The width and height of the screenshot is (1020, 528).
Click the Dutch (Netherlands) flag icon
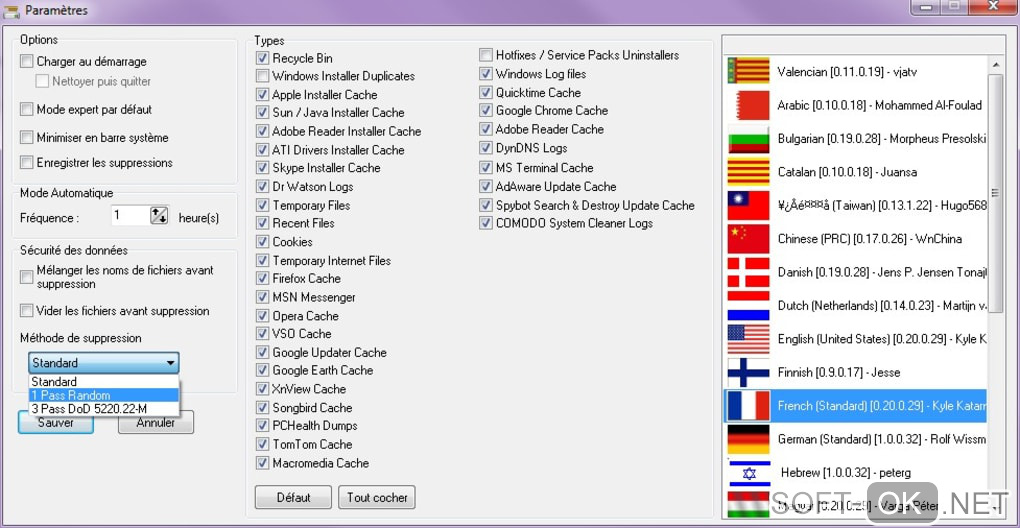point(748,306)
